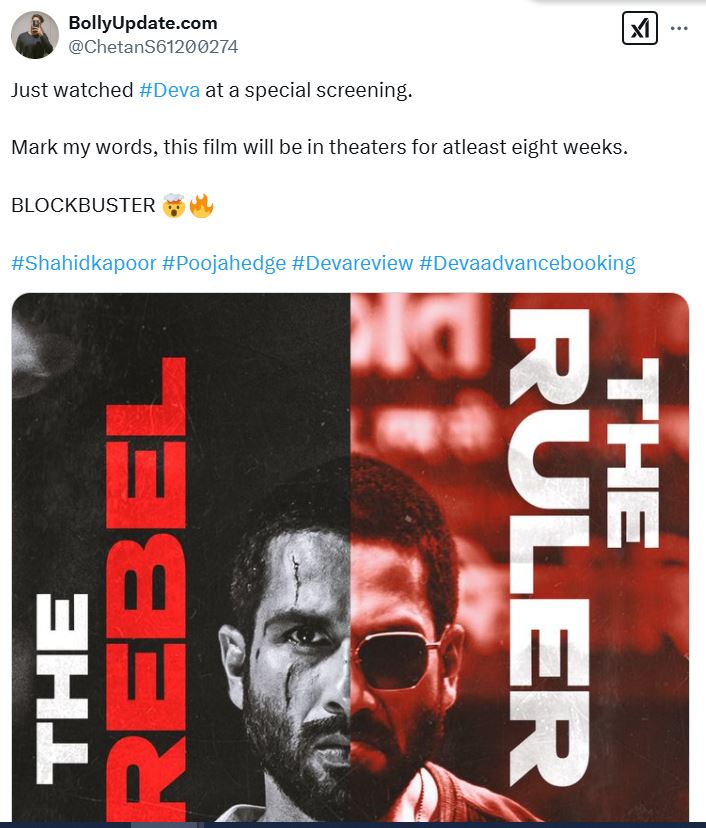Image resolution: width=706 pixels, height=828 pixels.
Task: Visit the @ChetanS61200274 handle
Action: click(x=154, y=47)
